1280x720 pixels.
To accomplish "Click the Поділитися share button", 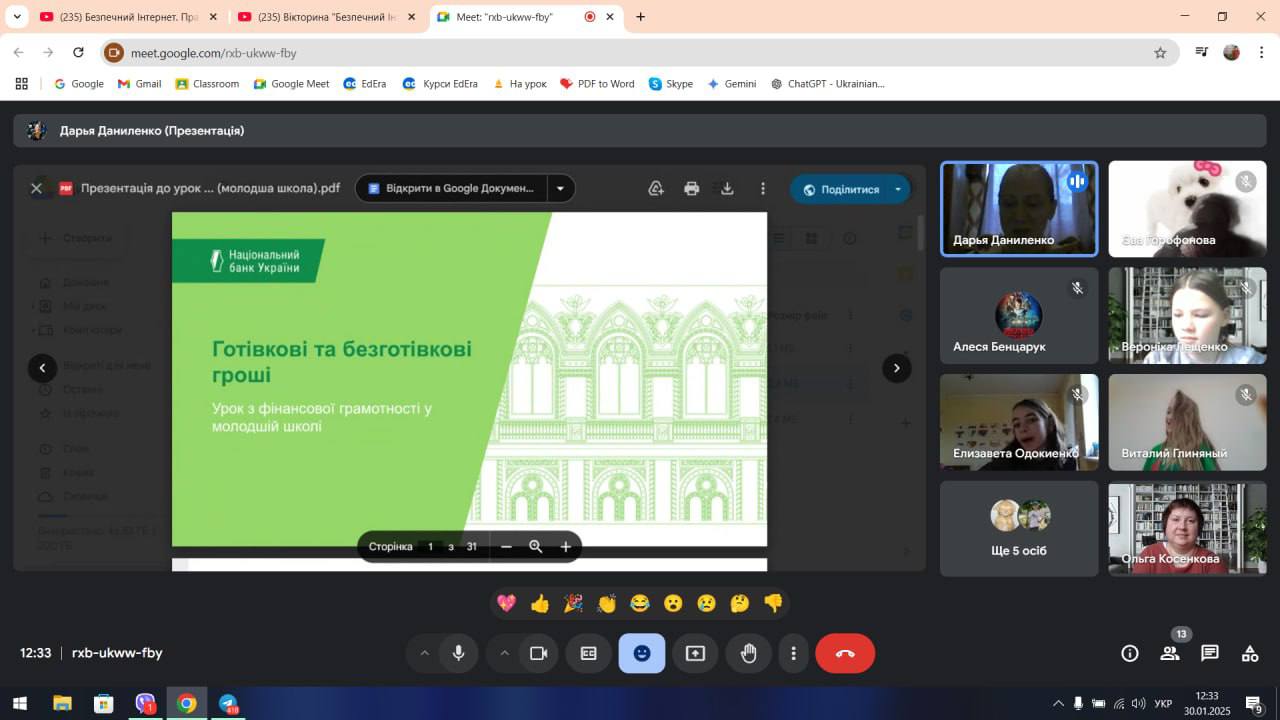I will coord(840,189).
